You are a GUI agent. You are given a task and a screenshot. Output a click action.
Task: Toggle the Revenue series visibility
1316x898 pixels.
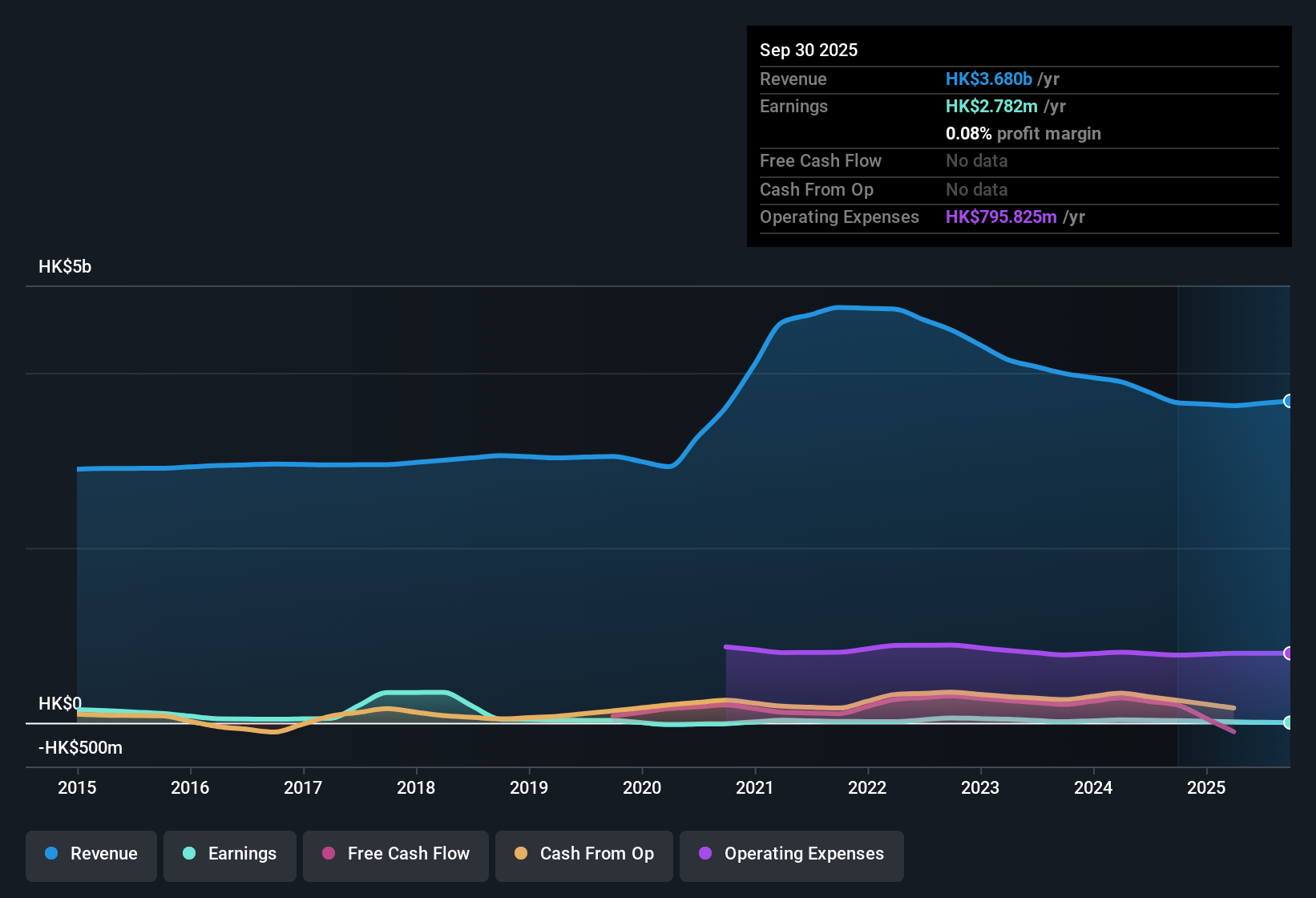91,854
